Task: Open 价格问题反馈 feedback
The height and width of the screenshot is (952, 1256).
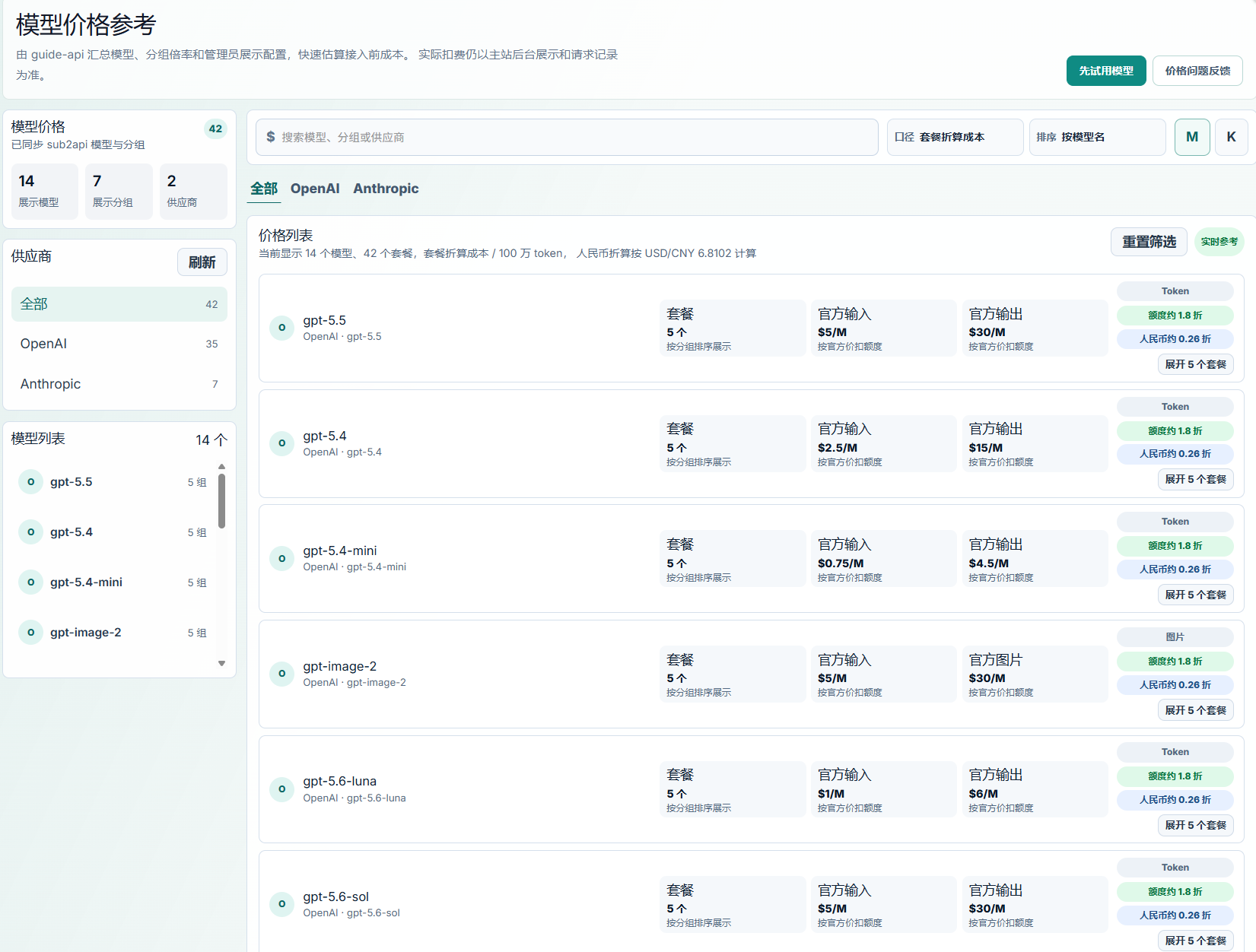Action: pos(1197,71)
